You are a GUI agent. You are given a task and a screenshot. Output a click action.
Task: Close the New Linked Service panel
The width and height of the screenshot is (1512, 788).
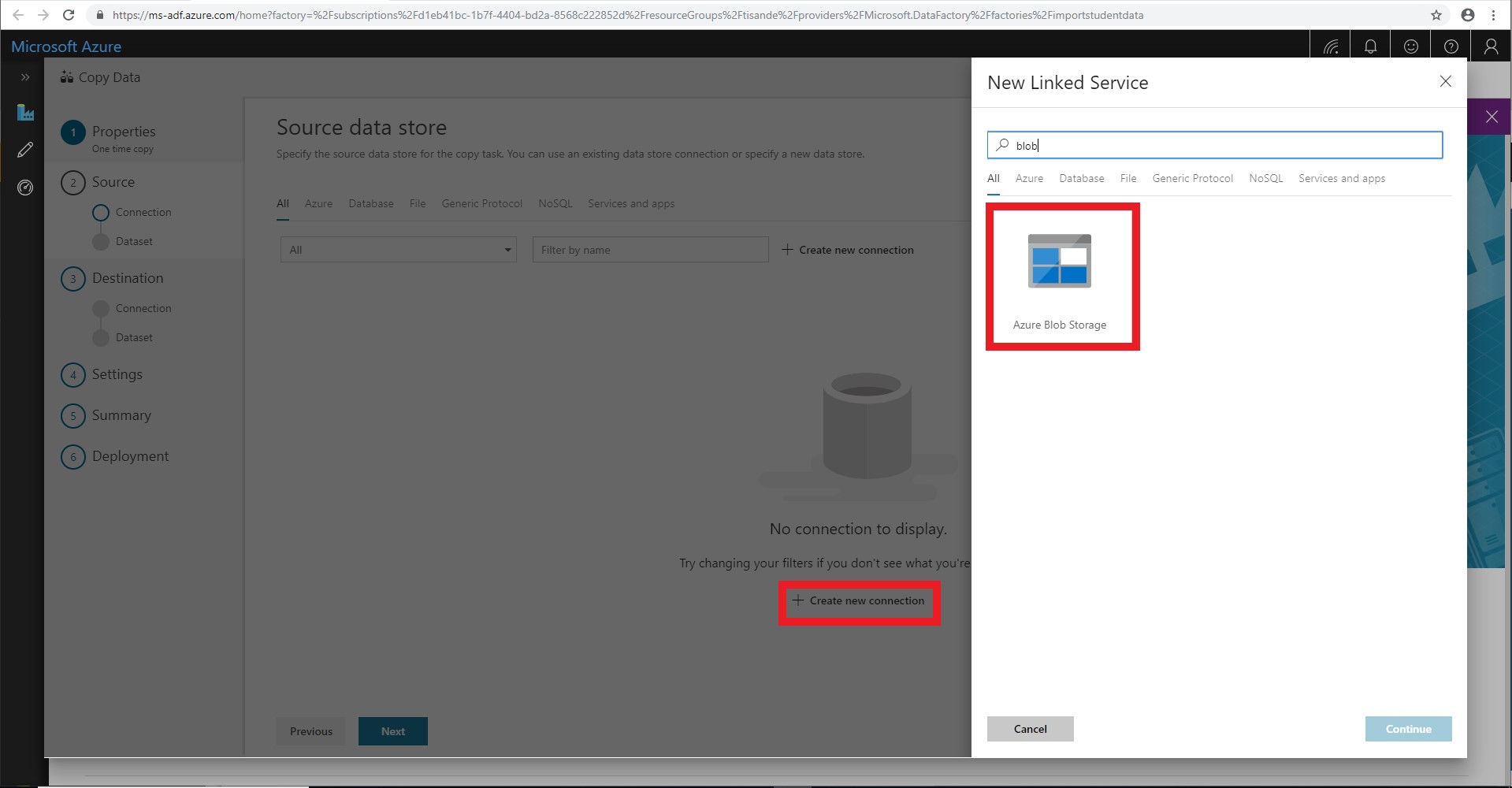1445,81
